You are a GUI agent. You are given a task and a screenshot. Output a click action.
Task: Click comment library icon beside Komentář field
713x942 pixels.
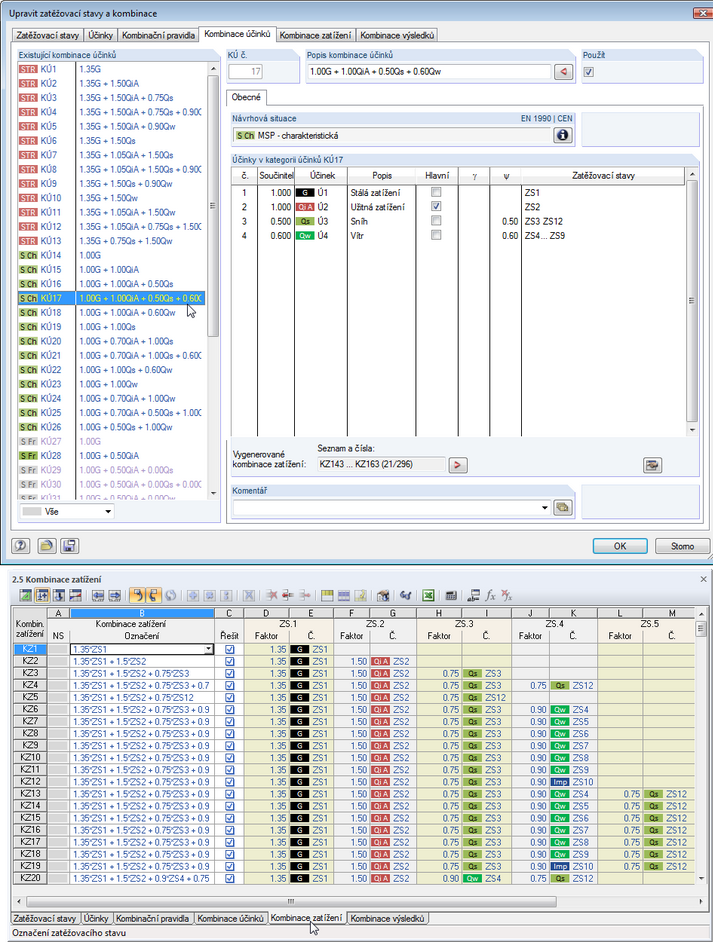[562, 508]
